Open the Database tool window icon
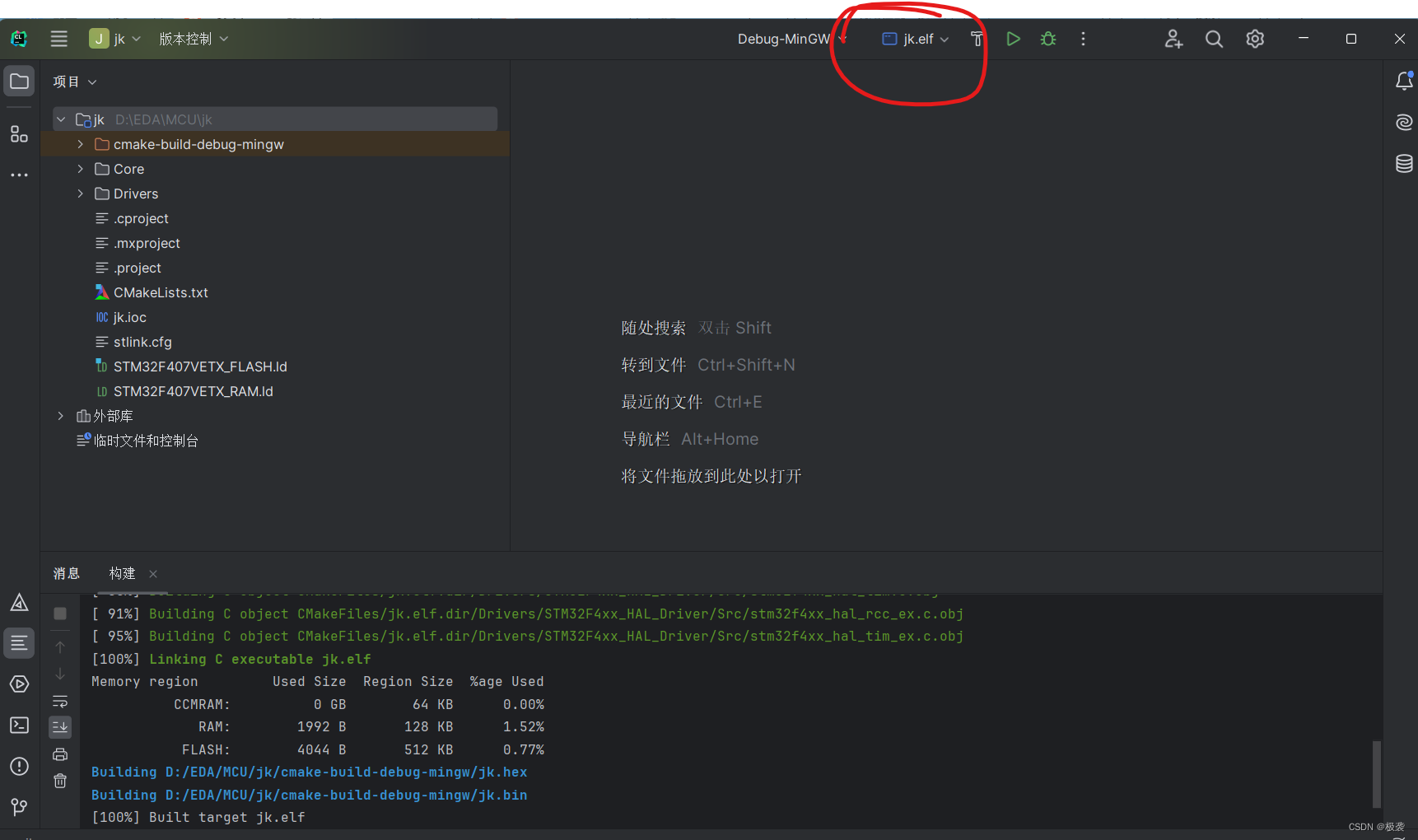The height and width of the screenshot is (840, 1418). pyautogui.click(x=1404, y=163)
